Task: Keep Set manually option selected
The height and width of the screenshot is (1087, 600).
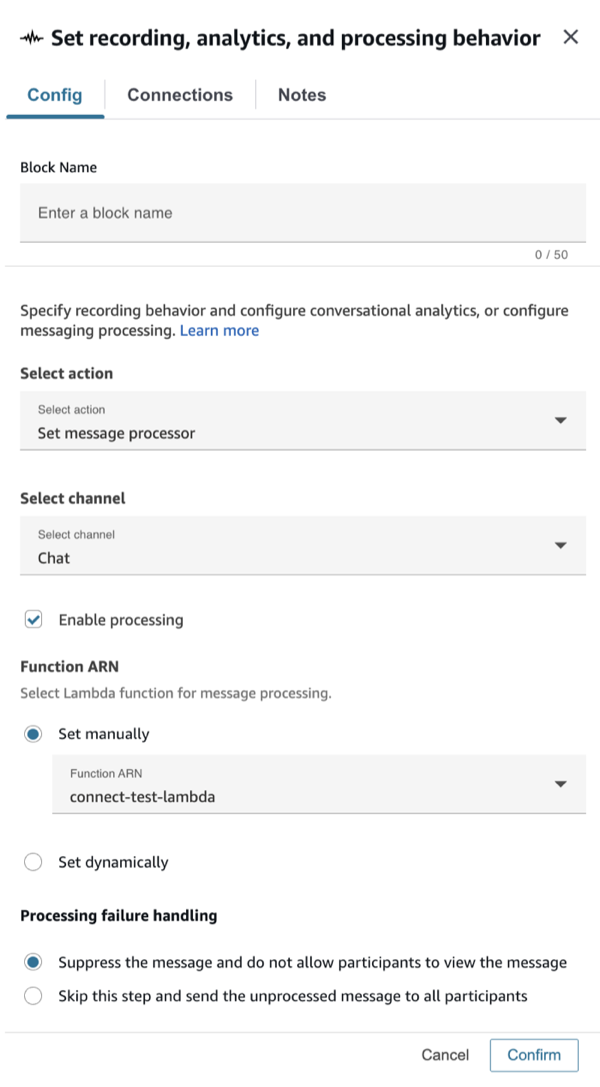Action: pos(31,733)
